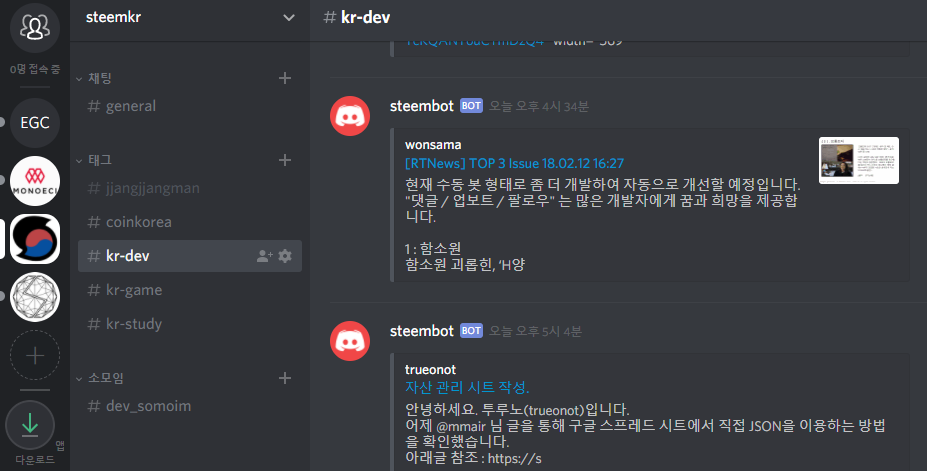
Task: Open the MONOECI server icon
Action: (35, 181)
